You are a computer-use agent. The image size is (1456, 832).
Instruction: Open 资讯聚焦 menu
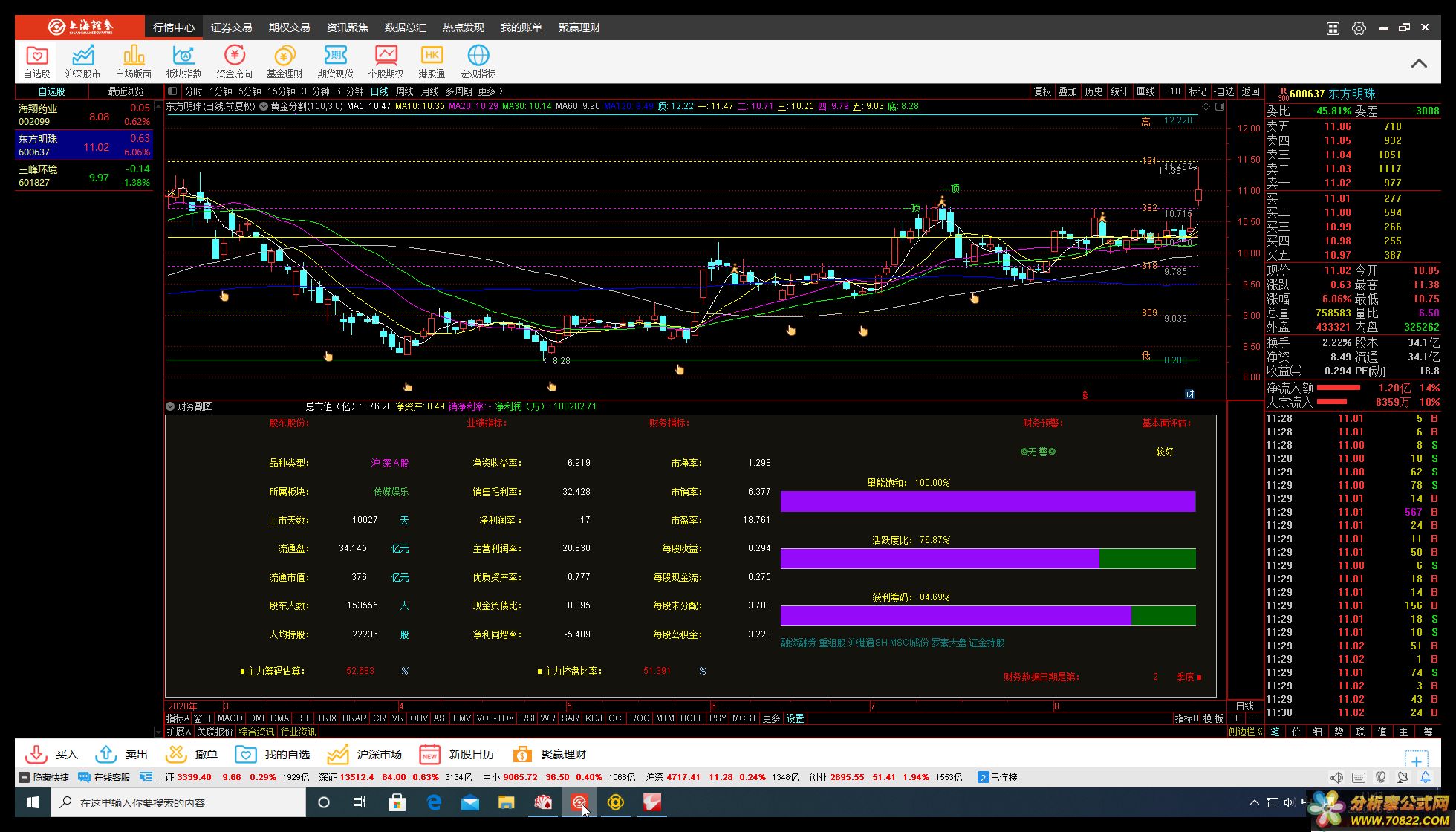click(347, 27)
